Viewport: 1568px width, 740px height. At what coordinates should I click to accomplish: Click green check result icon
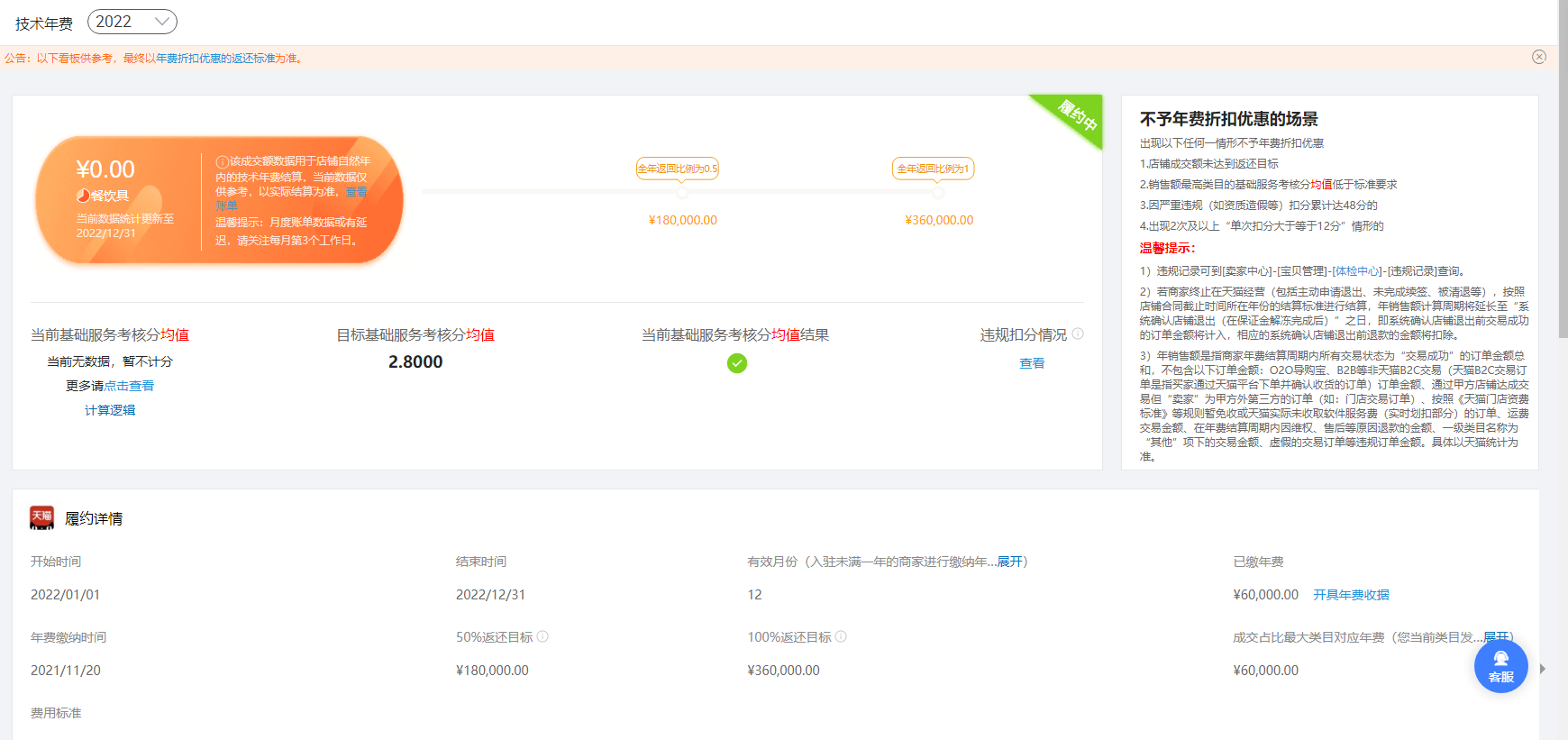click(x=737, y=363)
